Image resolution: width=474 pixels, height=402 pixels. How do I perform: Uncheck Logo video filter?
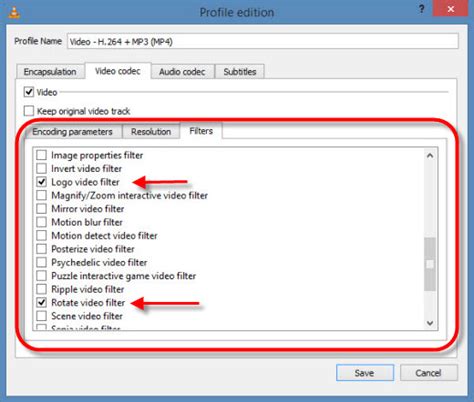pyautogui.click(x=41, y=182)
